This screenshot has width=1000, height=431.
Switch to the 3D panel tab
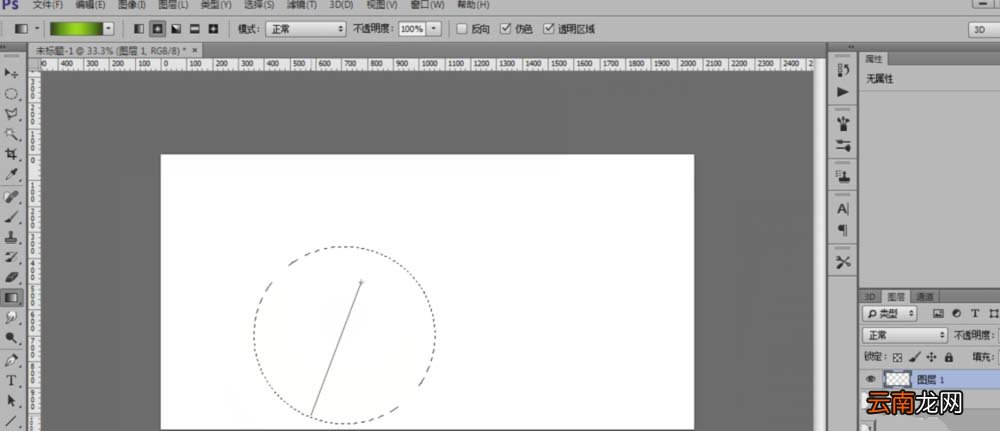coord(869,296)
